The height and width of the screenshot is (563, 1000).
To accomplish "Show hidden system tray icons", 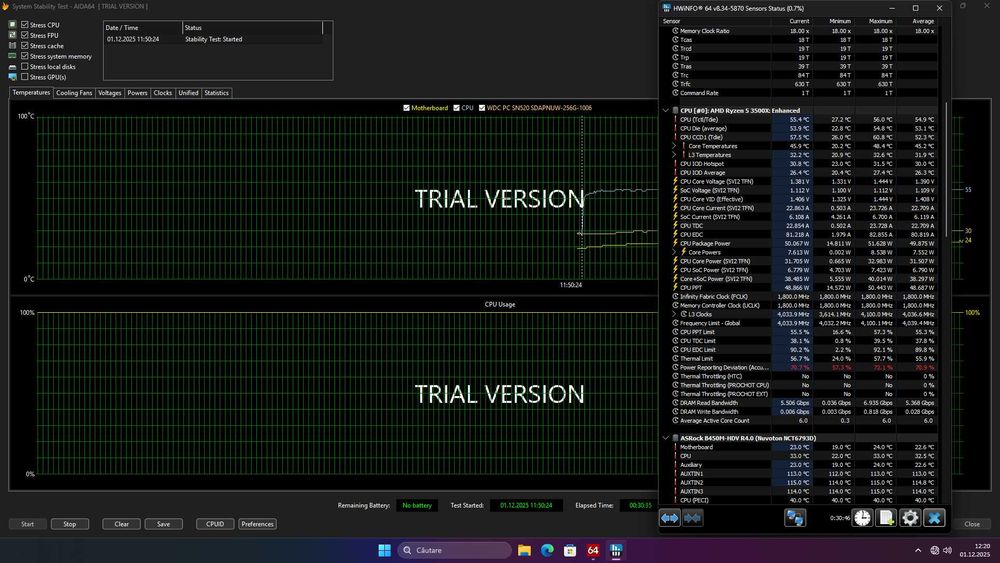I will tap(918, 550).
